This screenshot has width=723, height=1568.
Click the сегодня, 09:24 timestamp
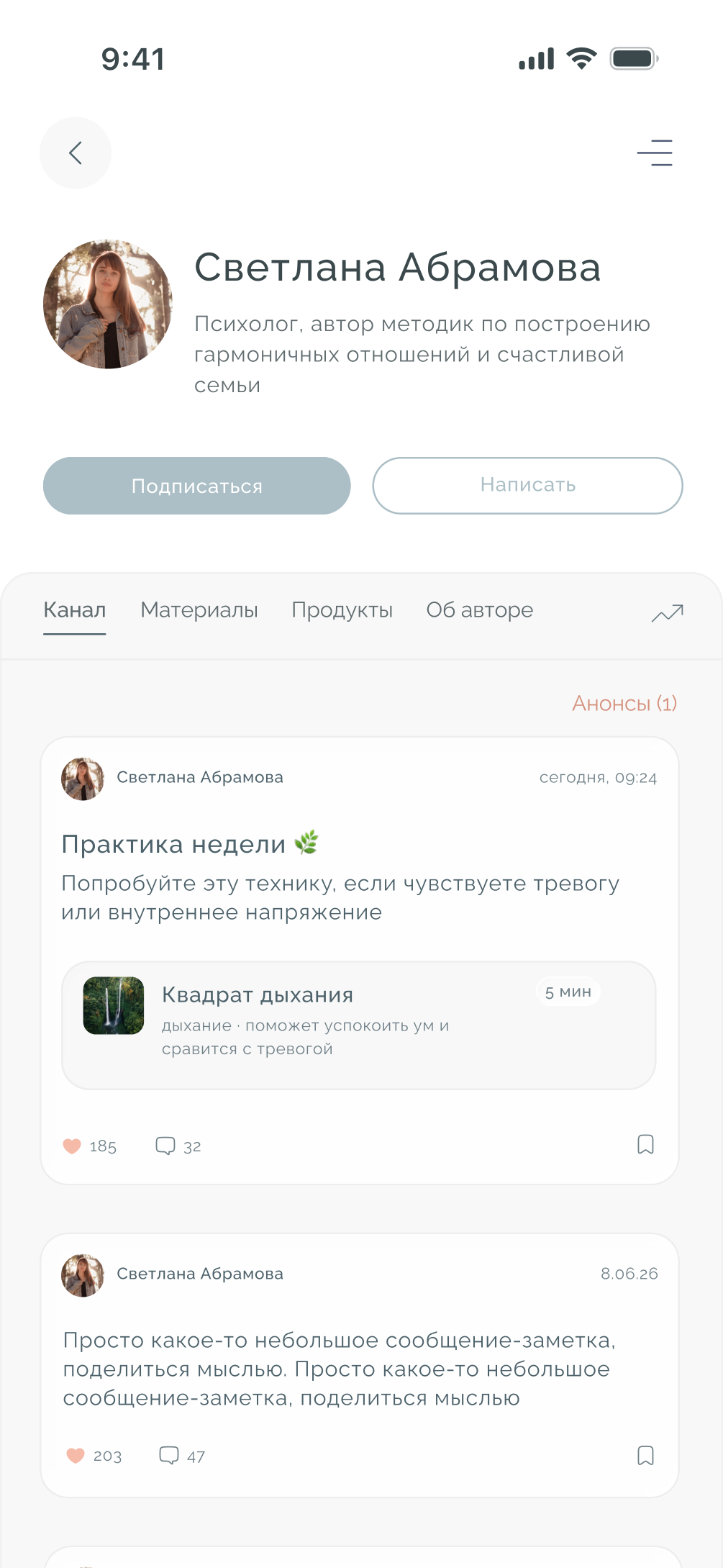point(599,778)
